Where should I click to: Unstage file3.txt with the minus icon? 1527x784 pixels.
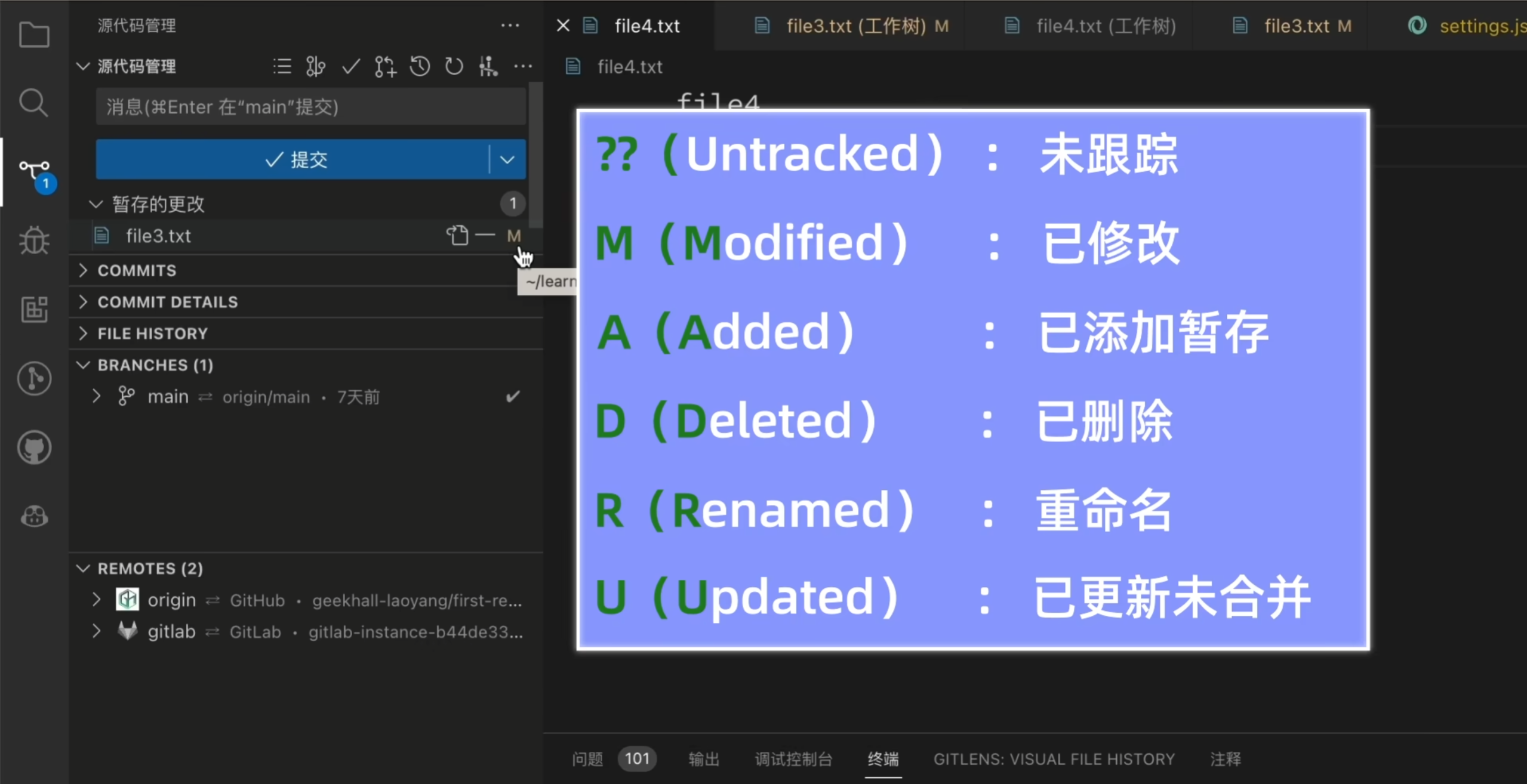(x=485, y=236)
